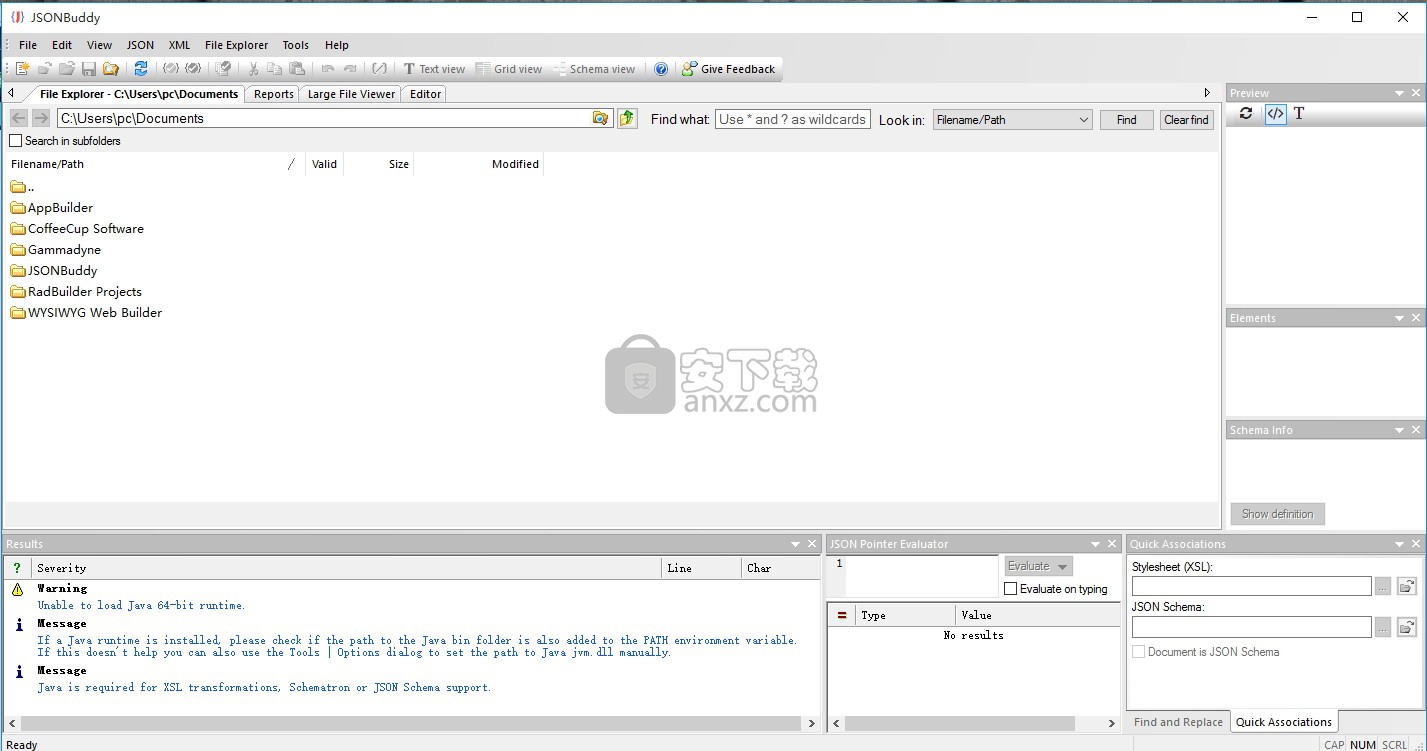
Task: Select the WYSIWYG Web Builder folder
Action: 86,312
